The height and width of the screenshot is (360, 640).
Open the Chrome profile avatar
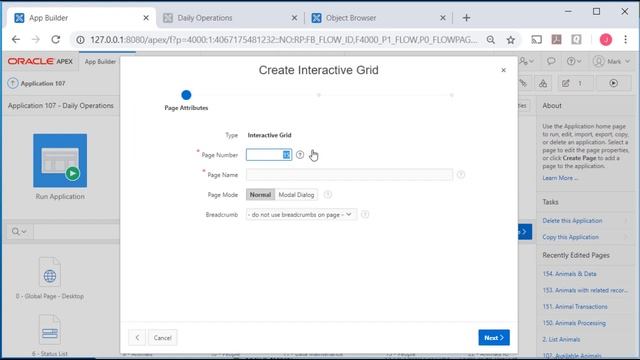coord(606,40)
